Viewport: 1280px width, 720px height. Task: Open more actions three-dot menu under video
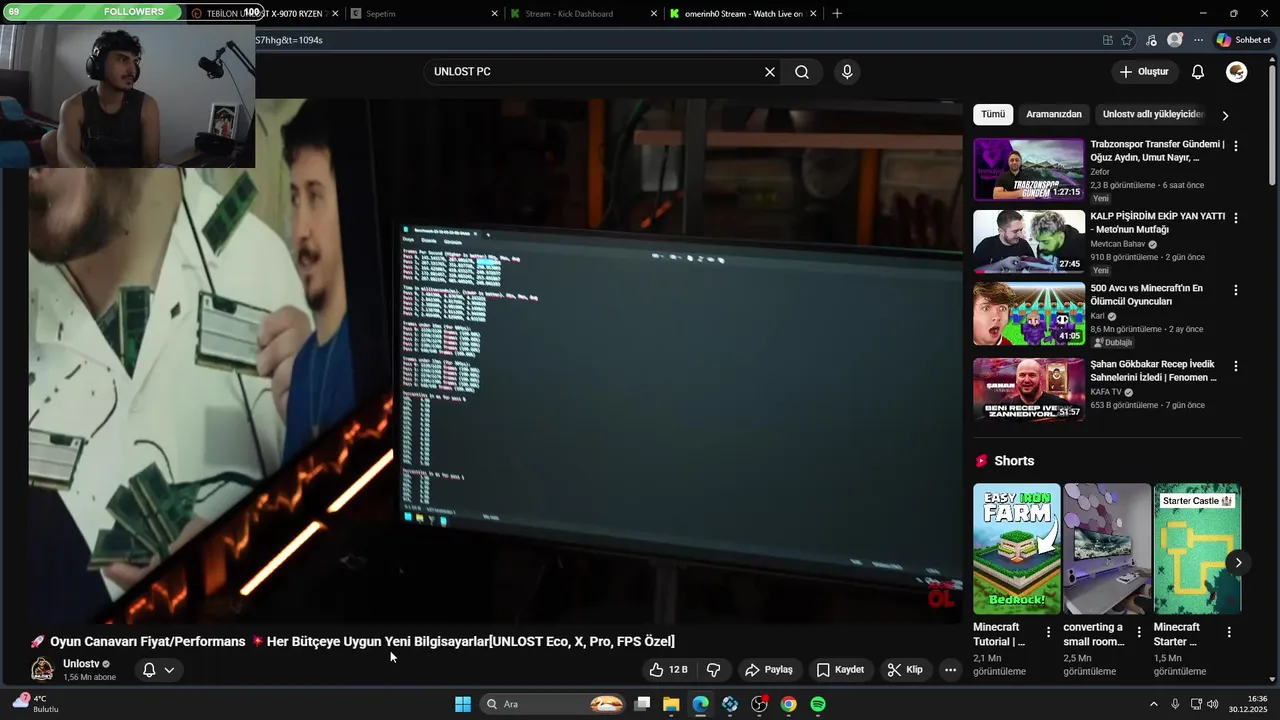click(x=951, y=670)
